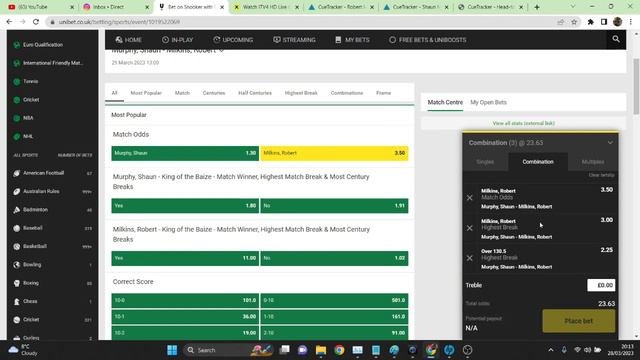Select Yes 1.80 for Murphy King of the Baize
640x360 pixels.
pyautogui.click(x=185, y=206)
